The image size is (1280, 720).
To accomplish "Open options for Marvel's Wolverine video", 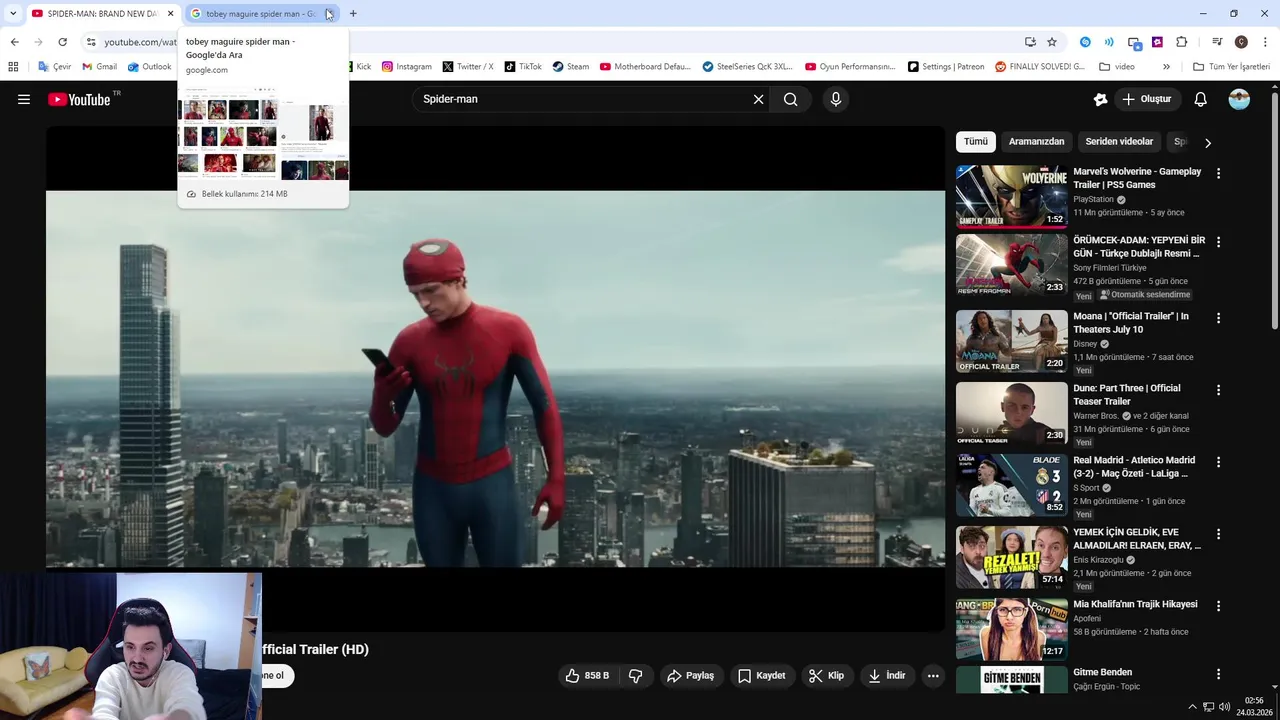I will click(1218, 174).
